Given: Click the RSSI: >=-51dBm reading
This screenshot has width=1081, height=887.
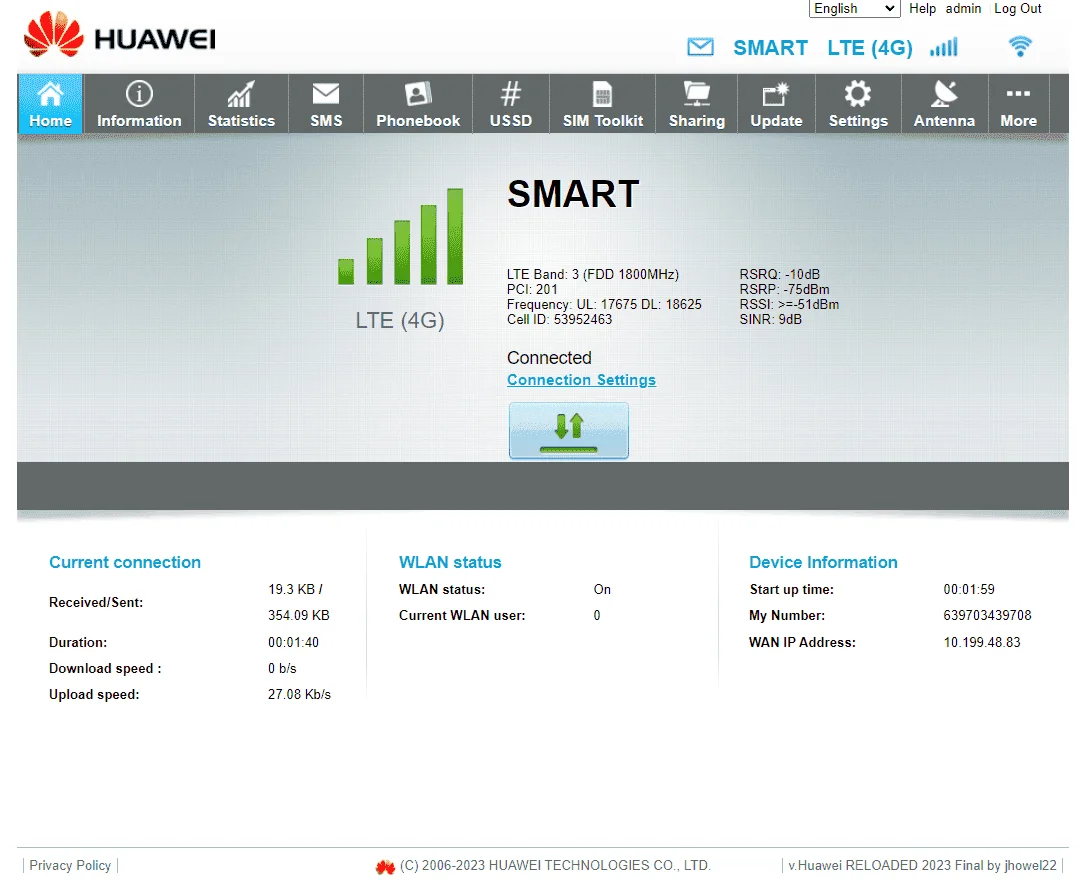Looking at the screenshot, I should click(789, 305).
